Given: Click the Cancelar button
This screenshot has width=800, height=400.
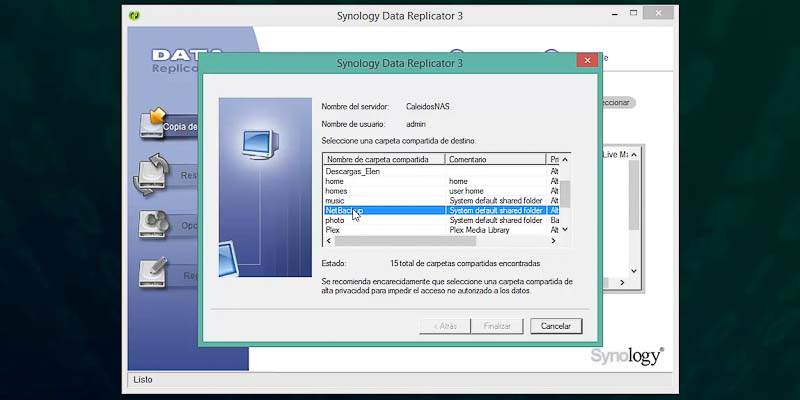Looking at the screenshot, I should pyautogui.click(x=556, y=326).
